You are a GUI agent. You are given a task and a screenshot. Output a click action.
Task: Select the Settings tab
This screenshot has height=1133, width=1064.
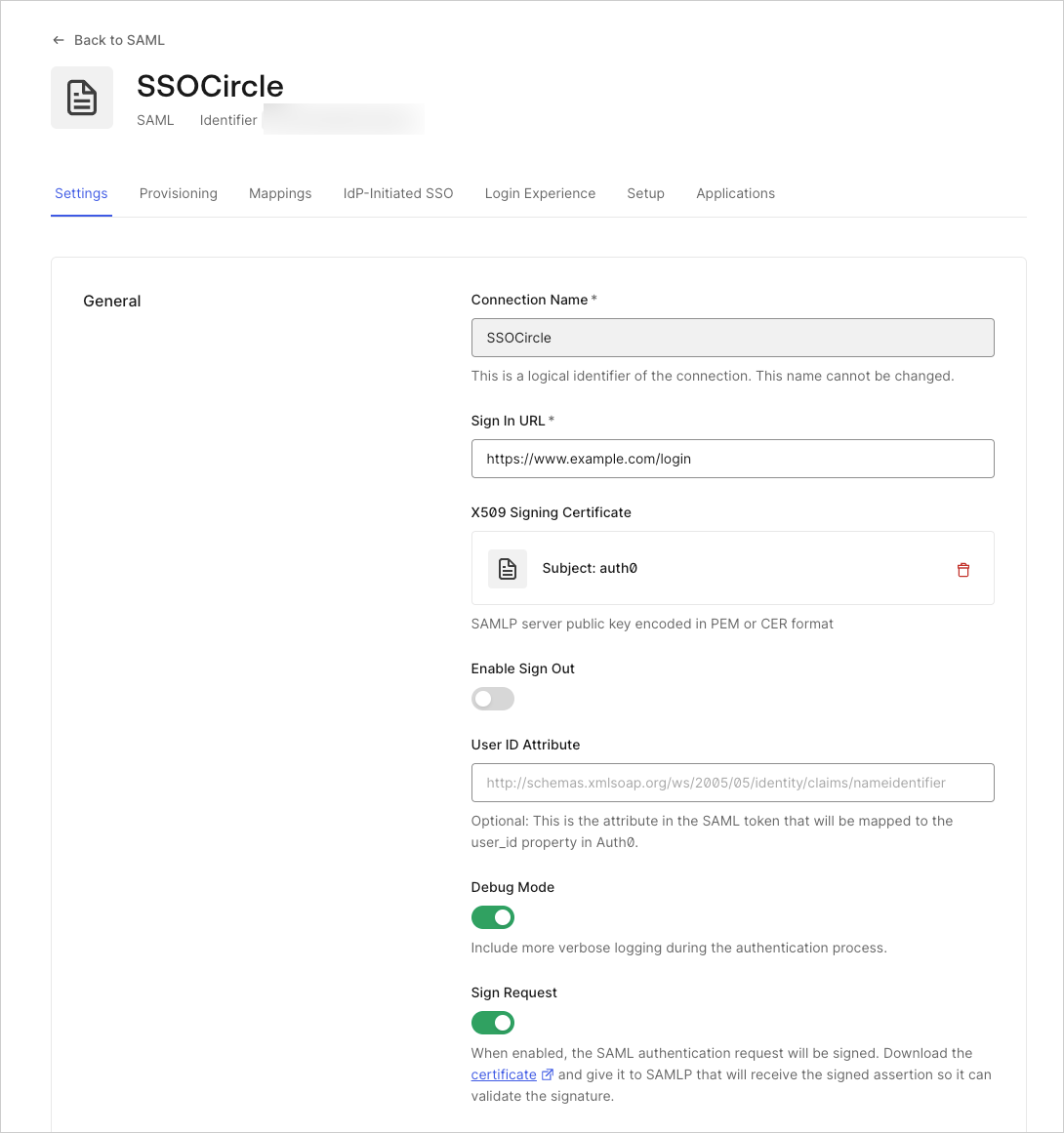pyautogui.click(x=81, y=193)
